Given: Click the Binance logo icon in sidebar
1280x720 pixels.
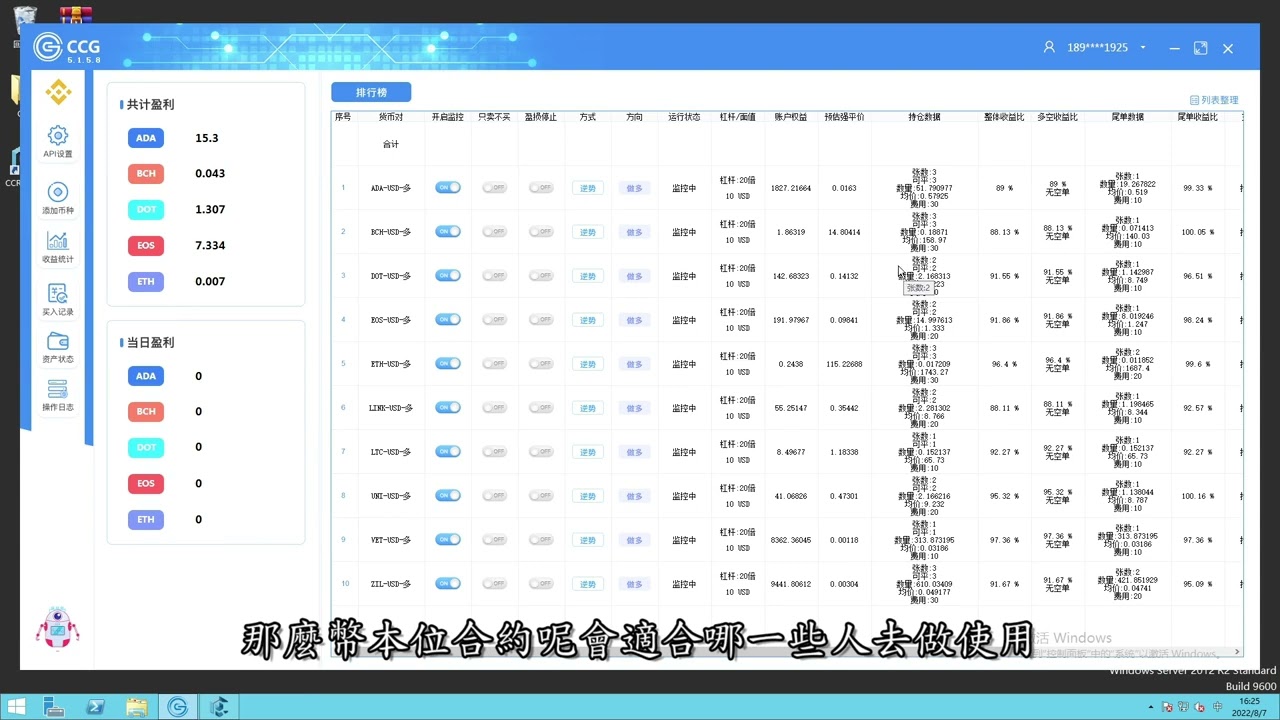Looking at the screenshot, I should 58,92.
